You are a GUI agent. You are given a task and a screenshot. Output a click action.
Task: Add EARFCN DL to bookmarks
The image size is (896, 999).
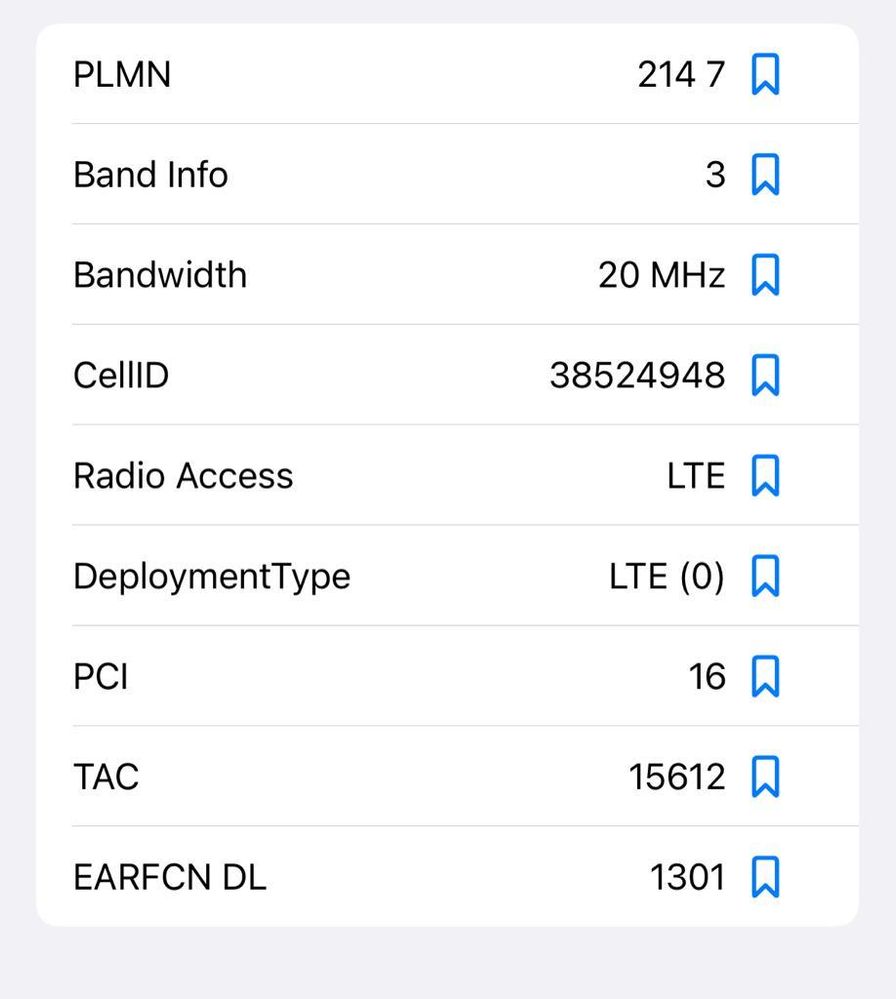click(765, 878)
